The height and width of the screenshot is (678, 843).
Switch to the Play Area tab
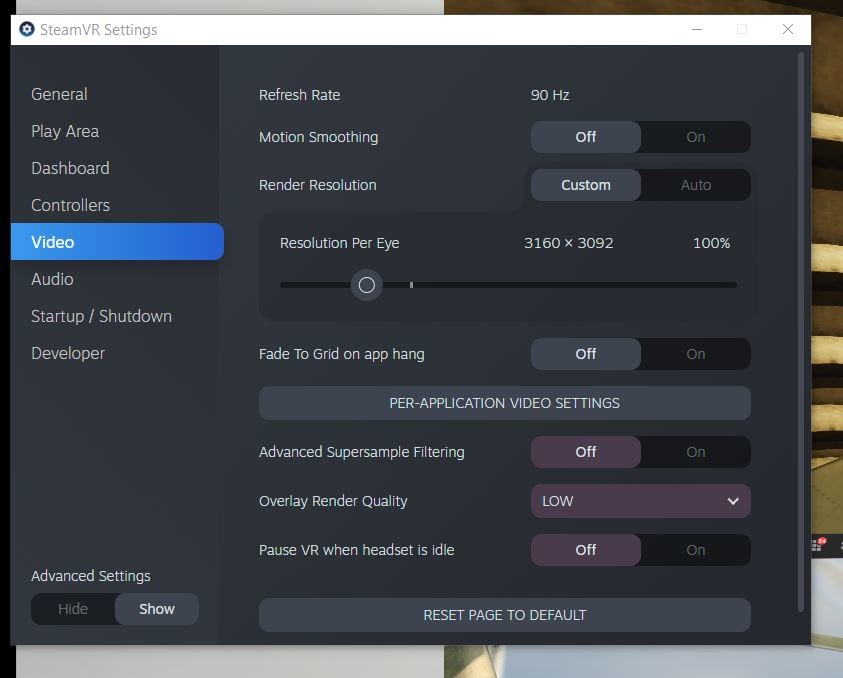[65, 131]
